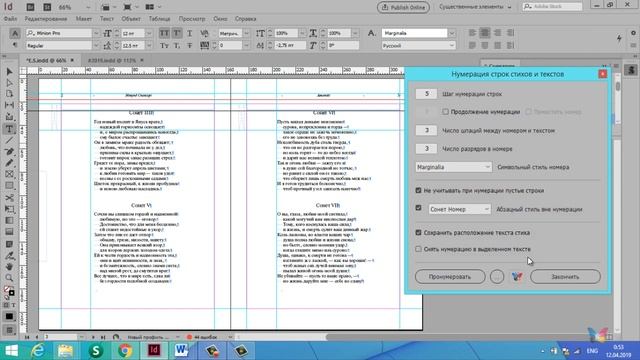Image resolution: width=640 pixels, height=360 pixels.
Task: Toggle Small Caps formatting button
Action: point(164,46)
